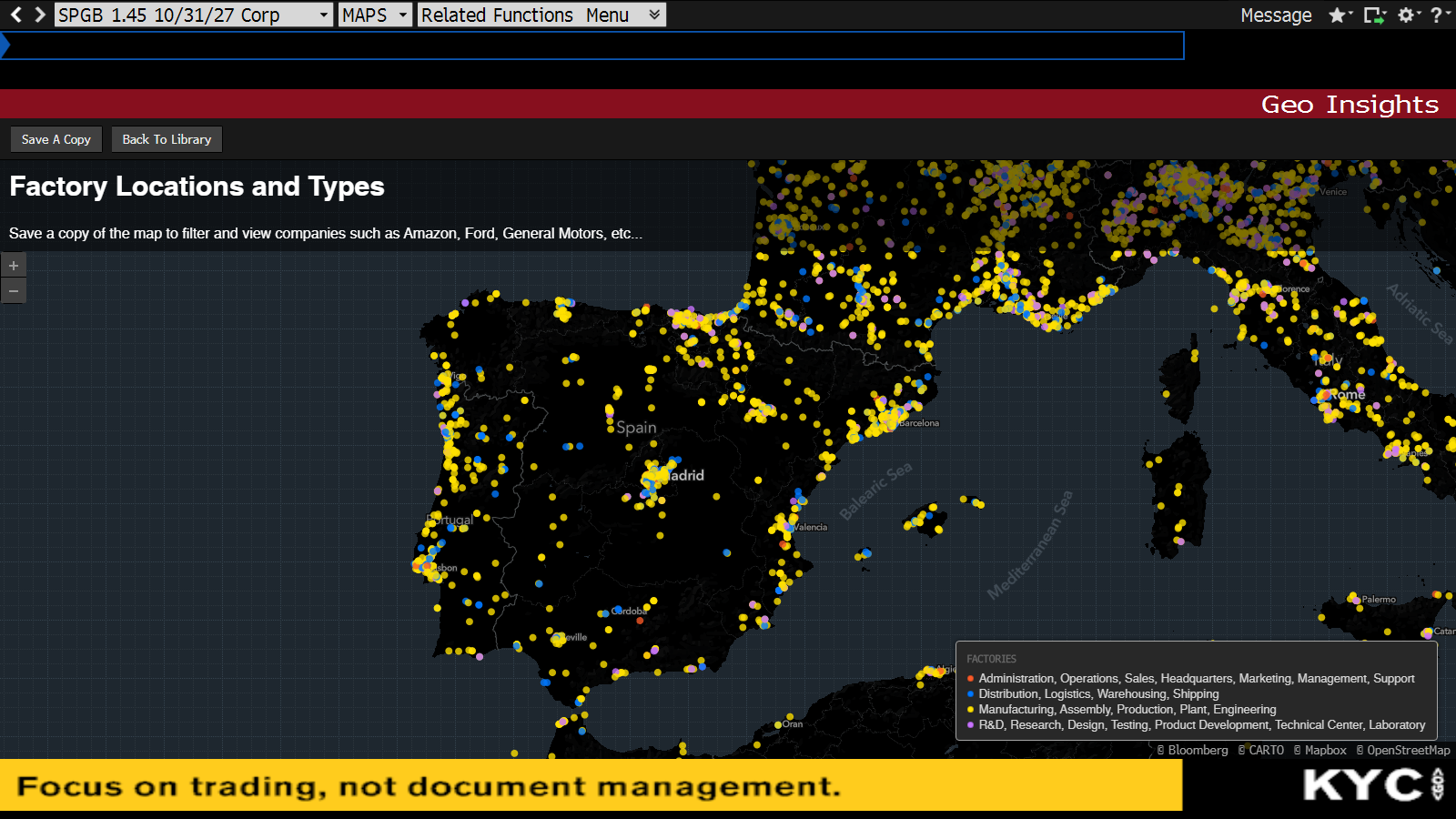Screen dimensions: 1456x819
Task: Go forward using the right arrow
Action: (x=39, y=15)
